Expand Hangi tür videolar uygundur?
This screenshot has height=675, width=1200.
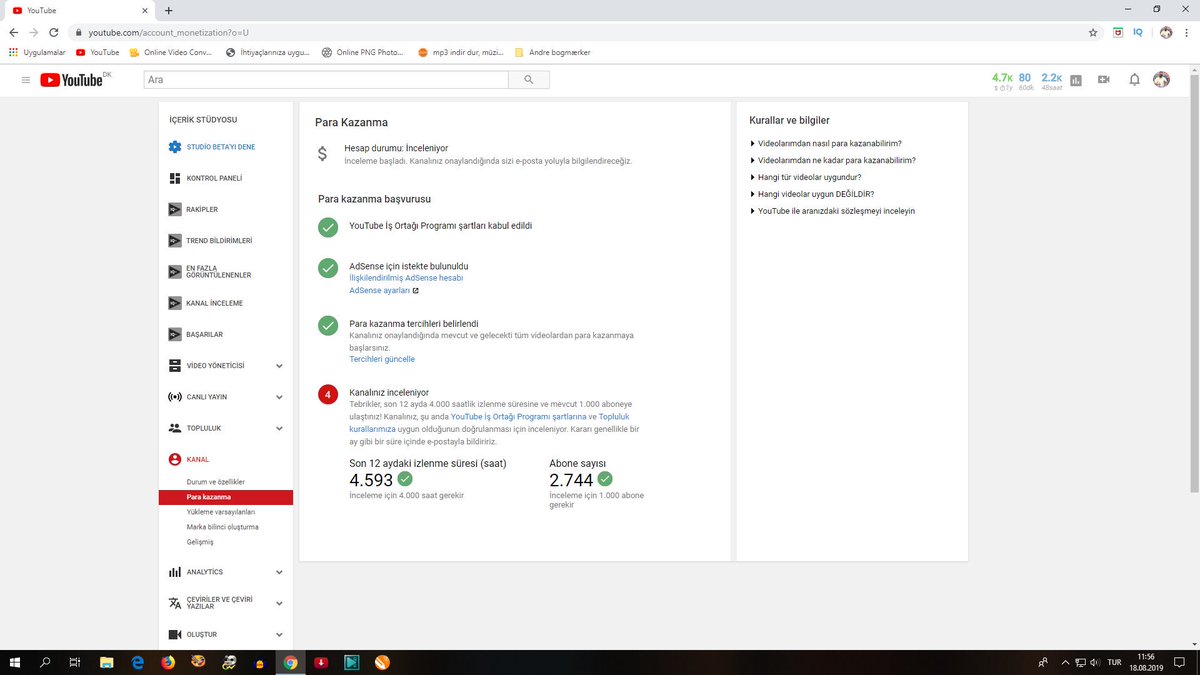805,177
